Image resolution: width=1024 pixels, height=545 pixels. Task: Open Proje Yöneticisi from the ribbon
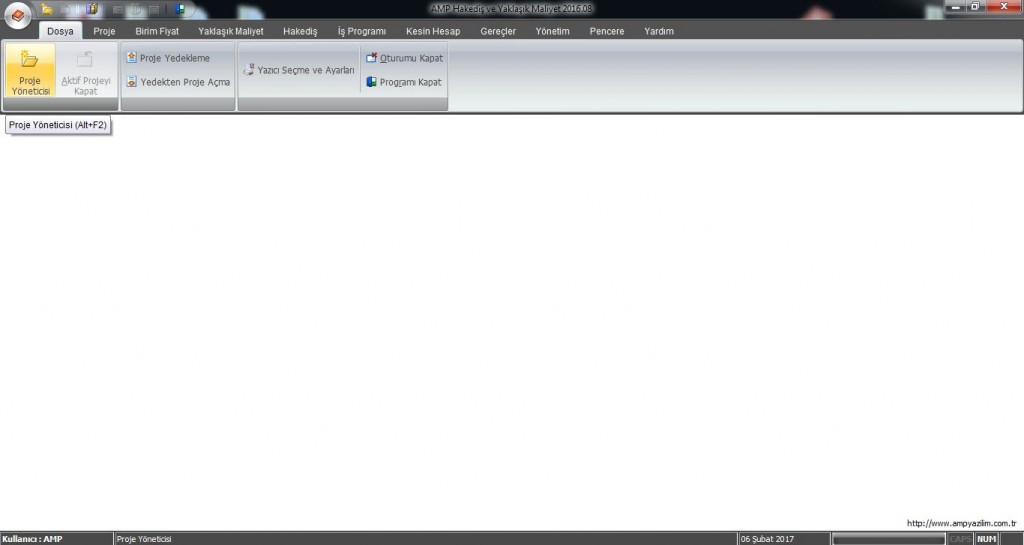[30, 73]
